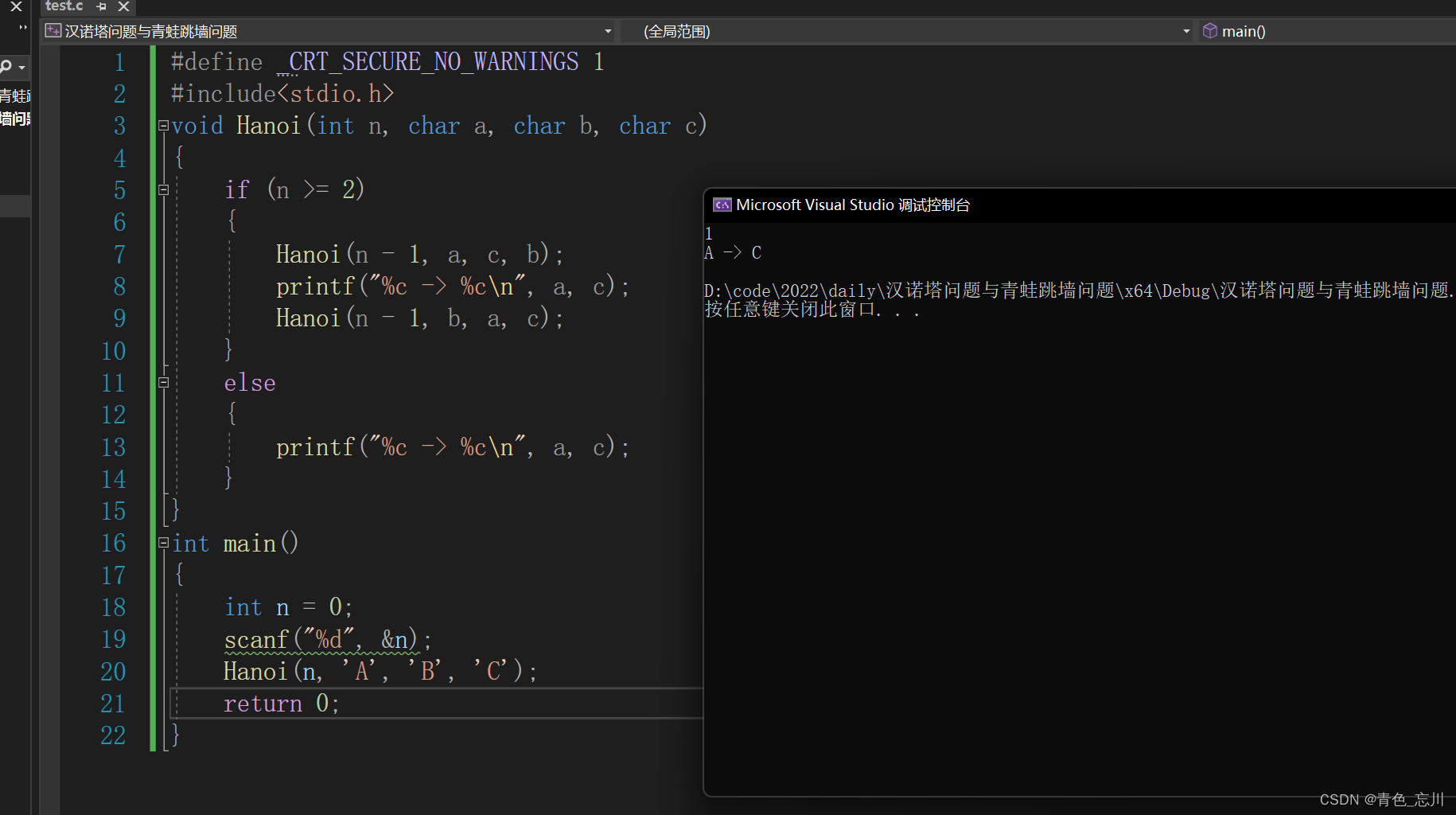Click the cube icon beside main()
1456x815 pixels.
pos(1210,31)
